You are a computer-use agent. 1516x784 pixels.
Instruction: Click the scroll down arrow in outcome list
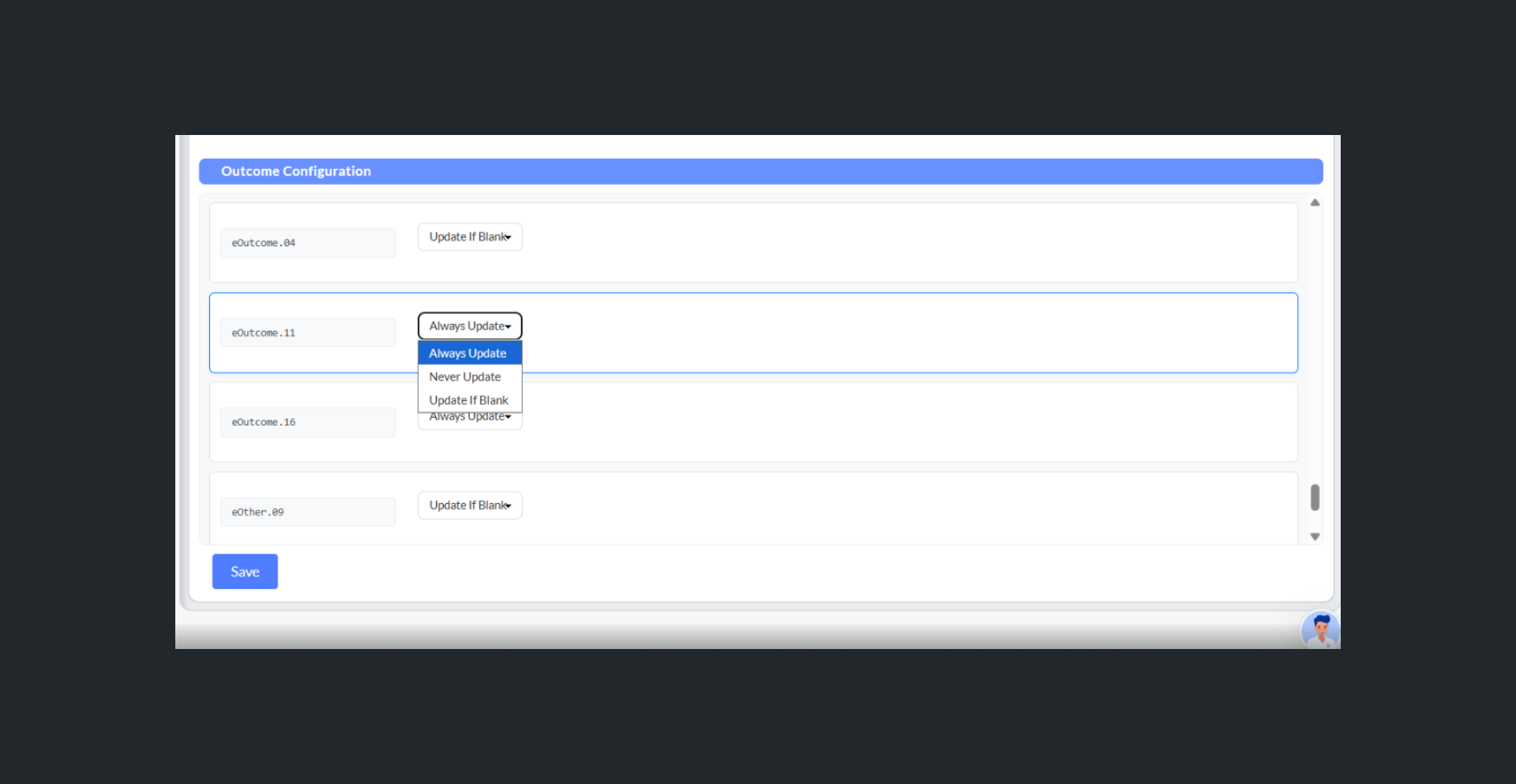[1315, 537]
